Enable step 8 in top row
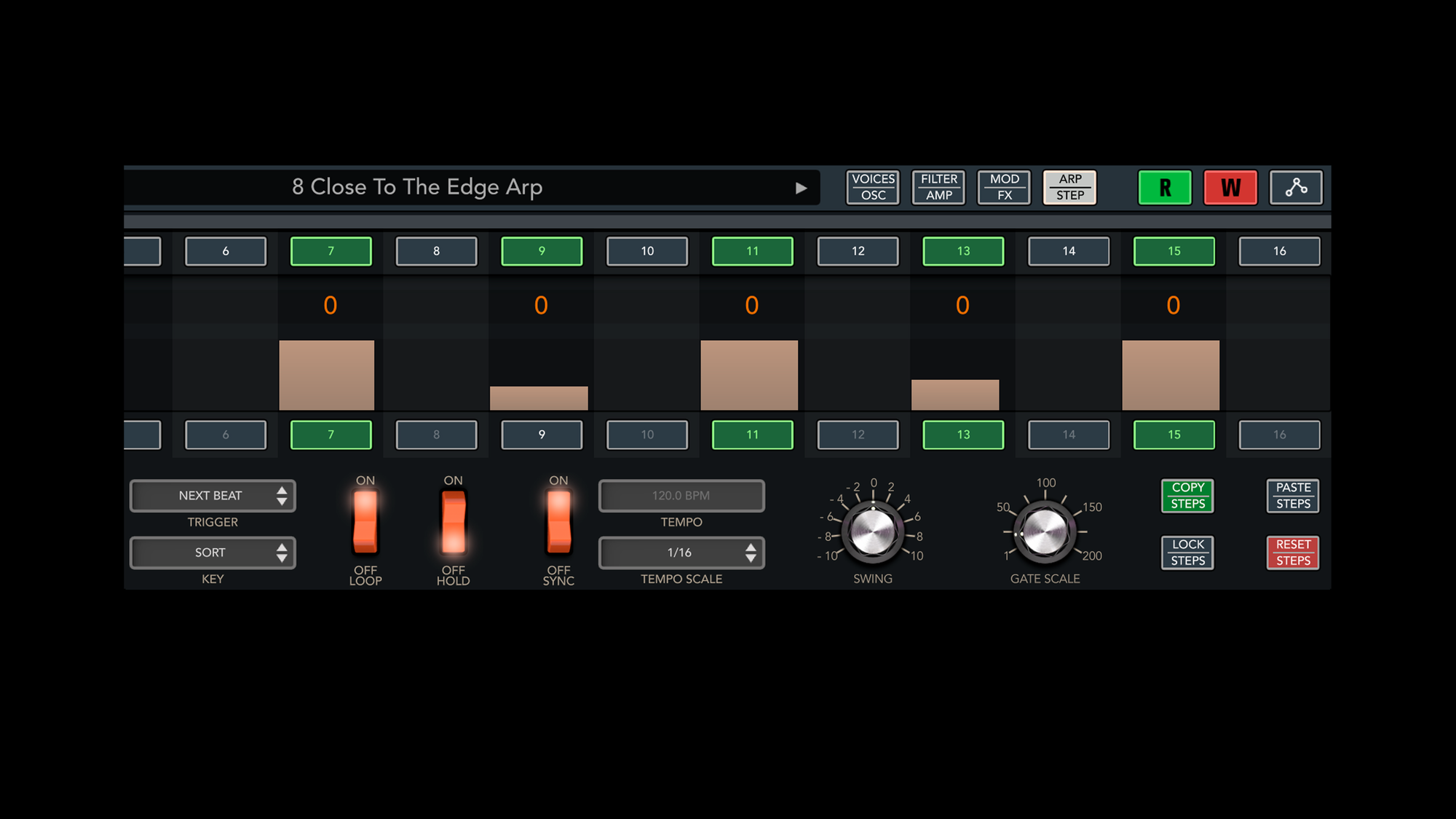 436,251
